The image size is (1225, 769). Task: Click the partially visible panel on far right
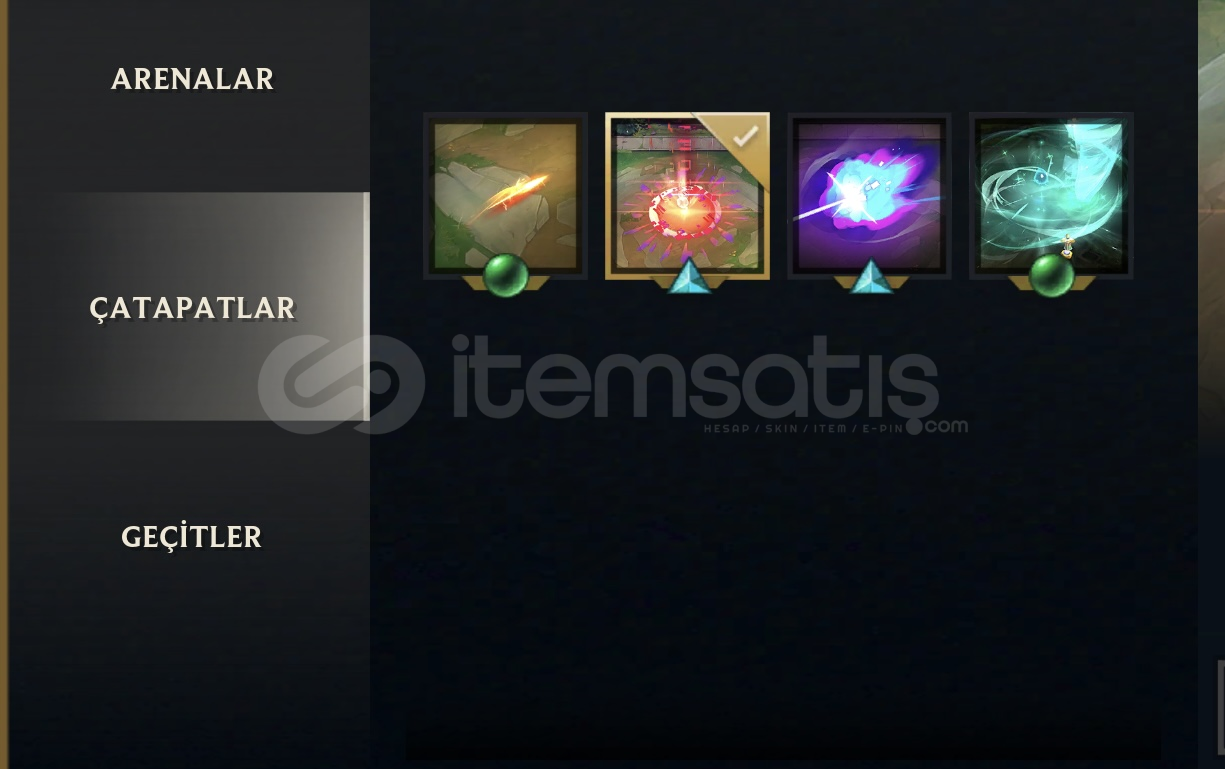[1211, 384]
